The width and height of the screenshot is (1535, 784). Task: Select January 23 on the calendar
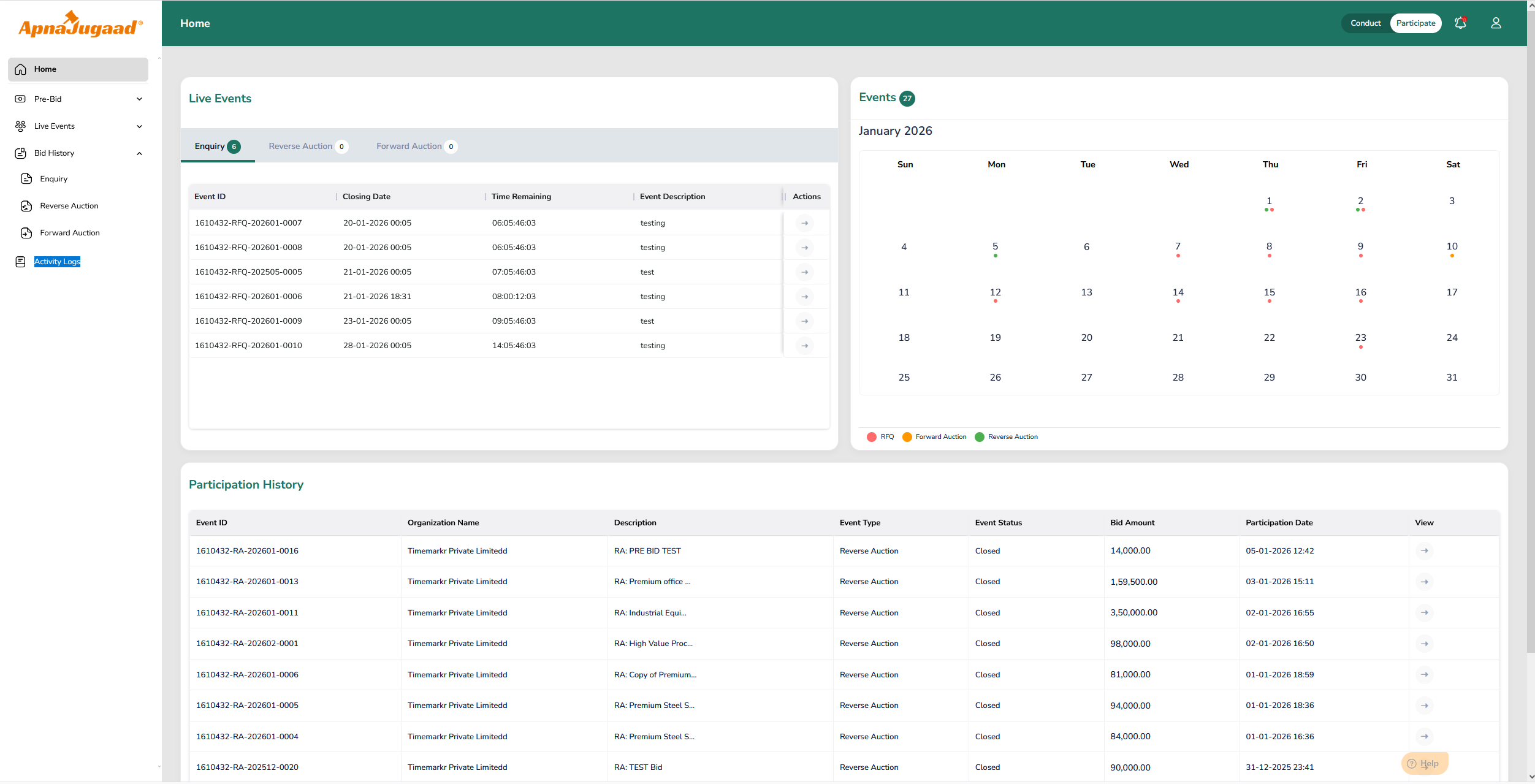pos(1360,338)
